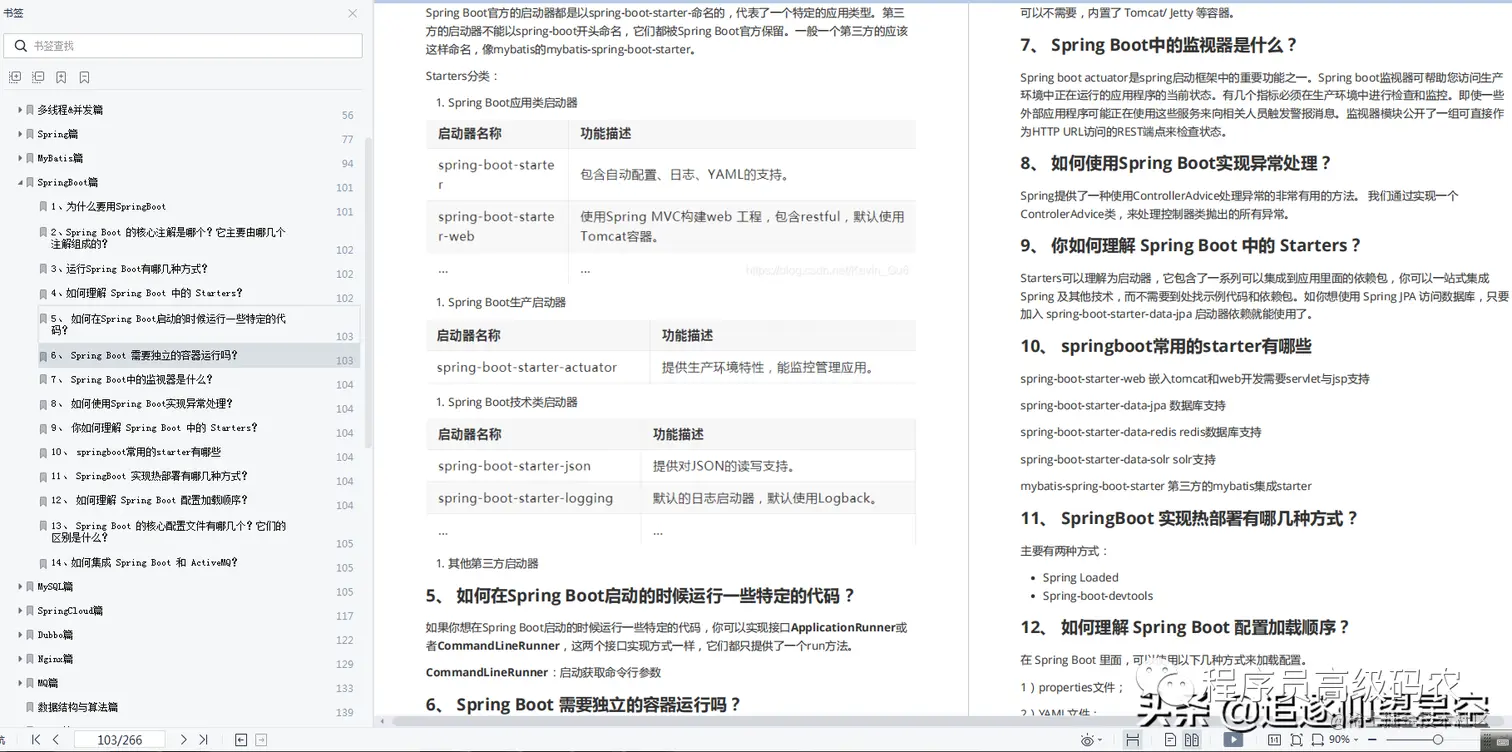Click heading 7、Spring Boot中的监视器是什么
This screenshot has width=1512, height=752.
click(x=1159, y=45)
